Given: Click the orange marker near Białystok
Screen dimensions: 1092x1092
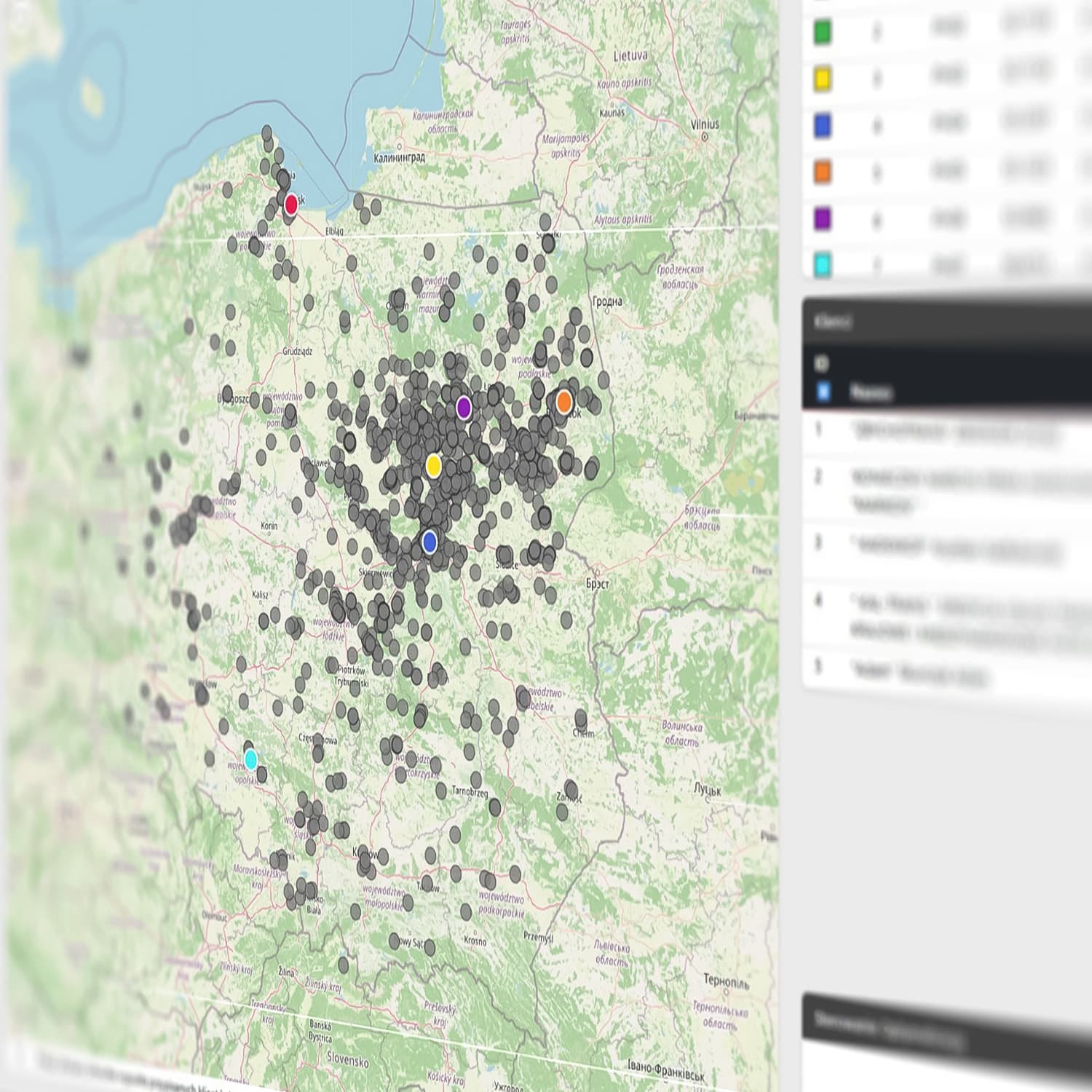Looking at the screenshot, I should [x=564, y=401].
